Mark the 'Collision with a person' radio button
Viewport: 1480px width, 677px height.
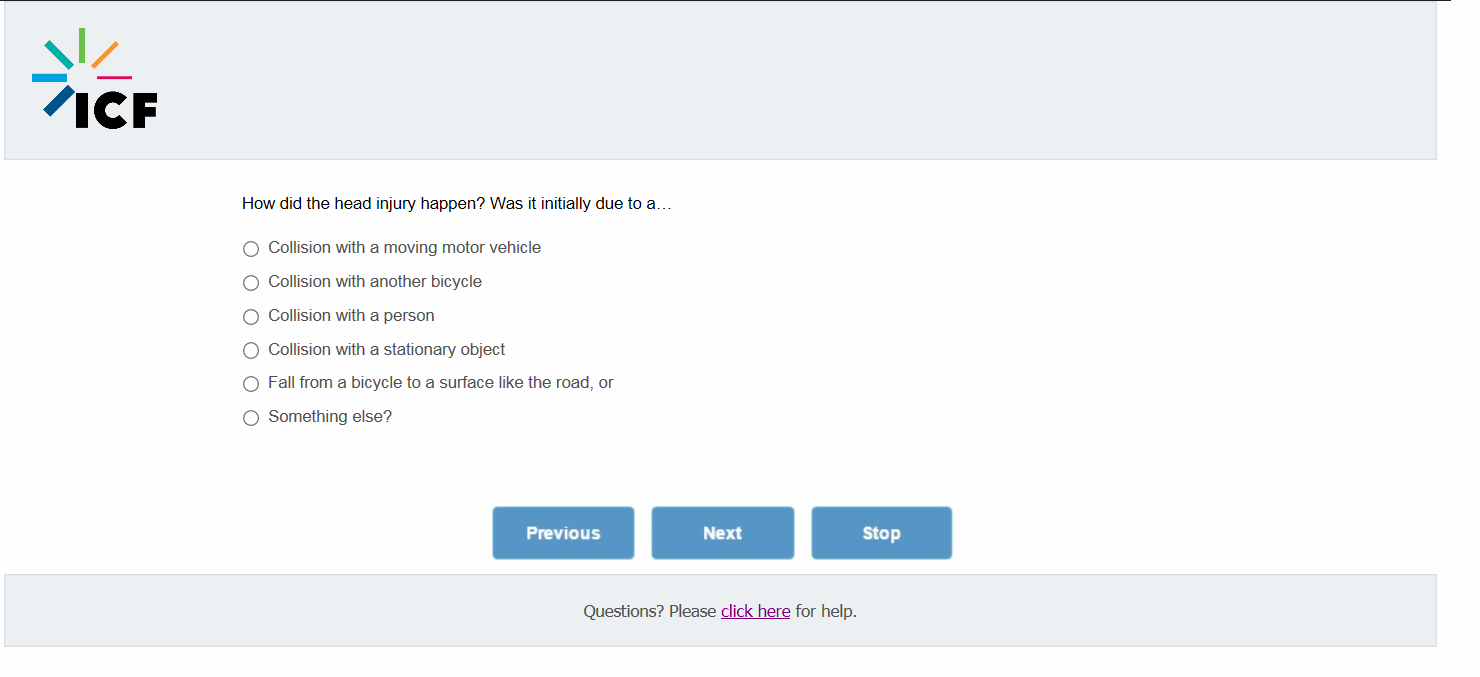click(x=251, y=317)
